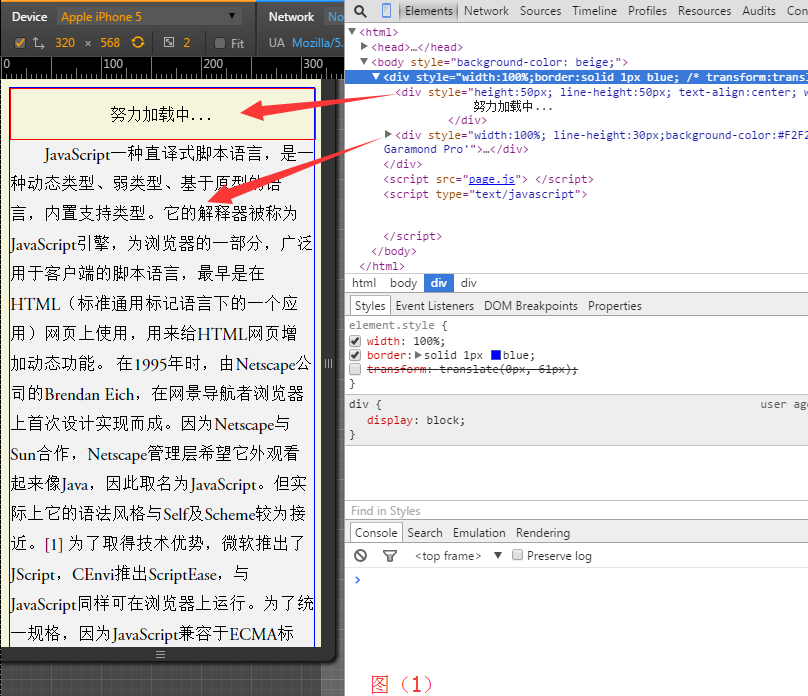This screenshot has height=696, width=808.
Task: Select the Console drawer tab
Action: [x=376, y=533]
